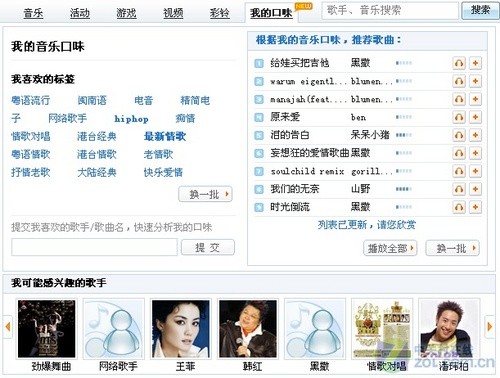Click the 提交 submit button

tap(208, 247)
